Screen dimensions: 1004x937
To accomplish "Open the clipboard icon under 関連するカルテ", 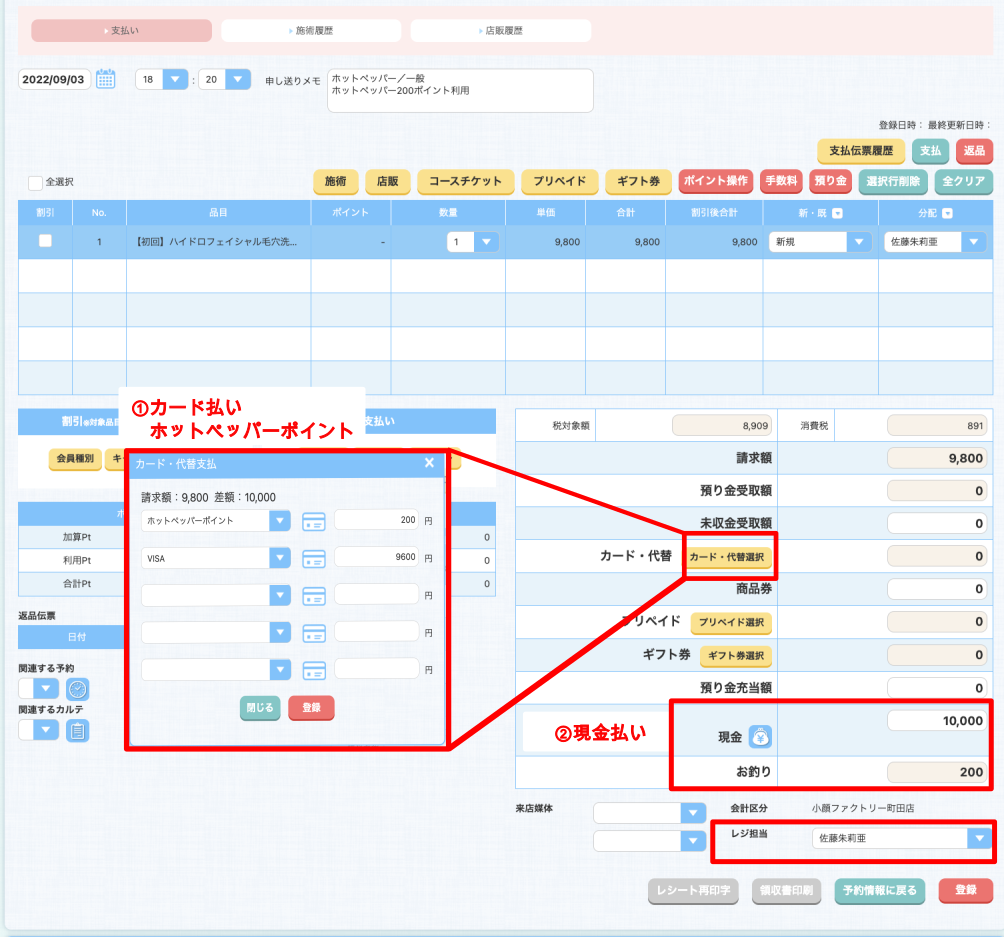I will click(77, 730).
